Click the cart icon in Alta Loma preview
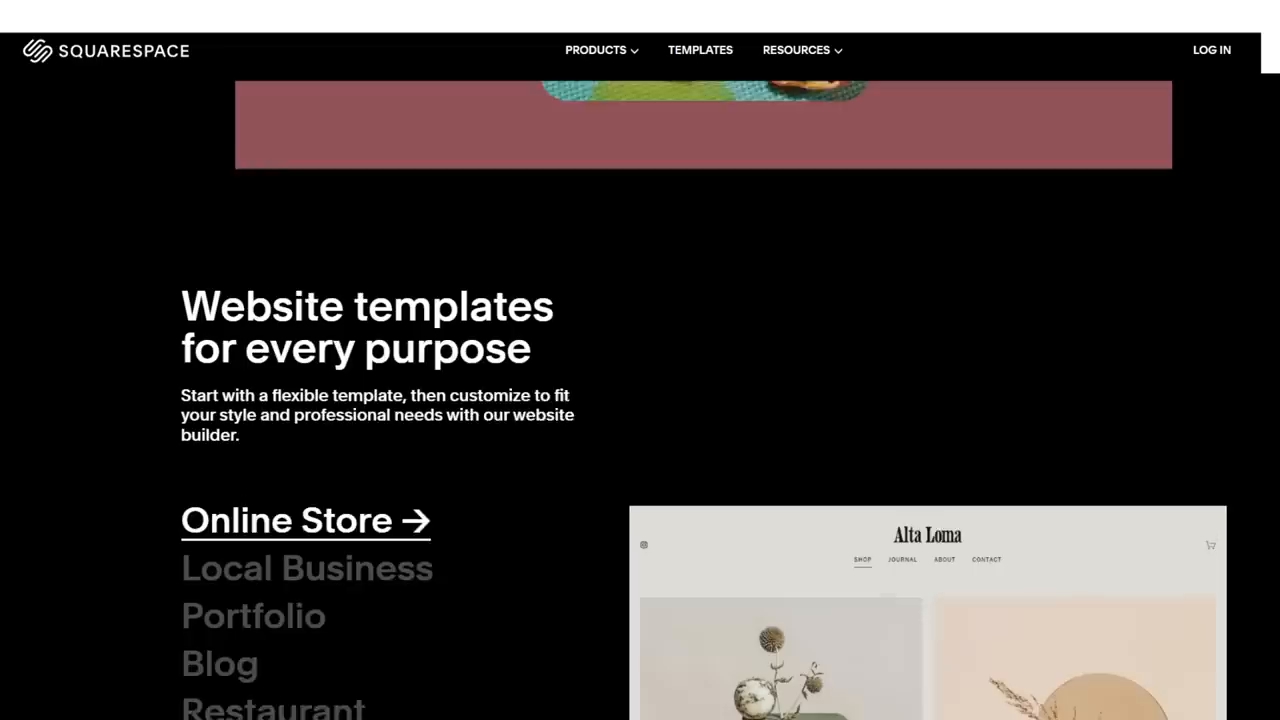The width and height of the screenshot is (1280, 720). click(1210, 545)
